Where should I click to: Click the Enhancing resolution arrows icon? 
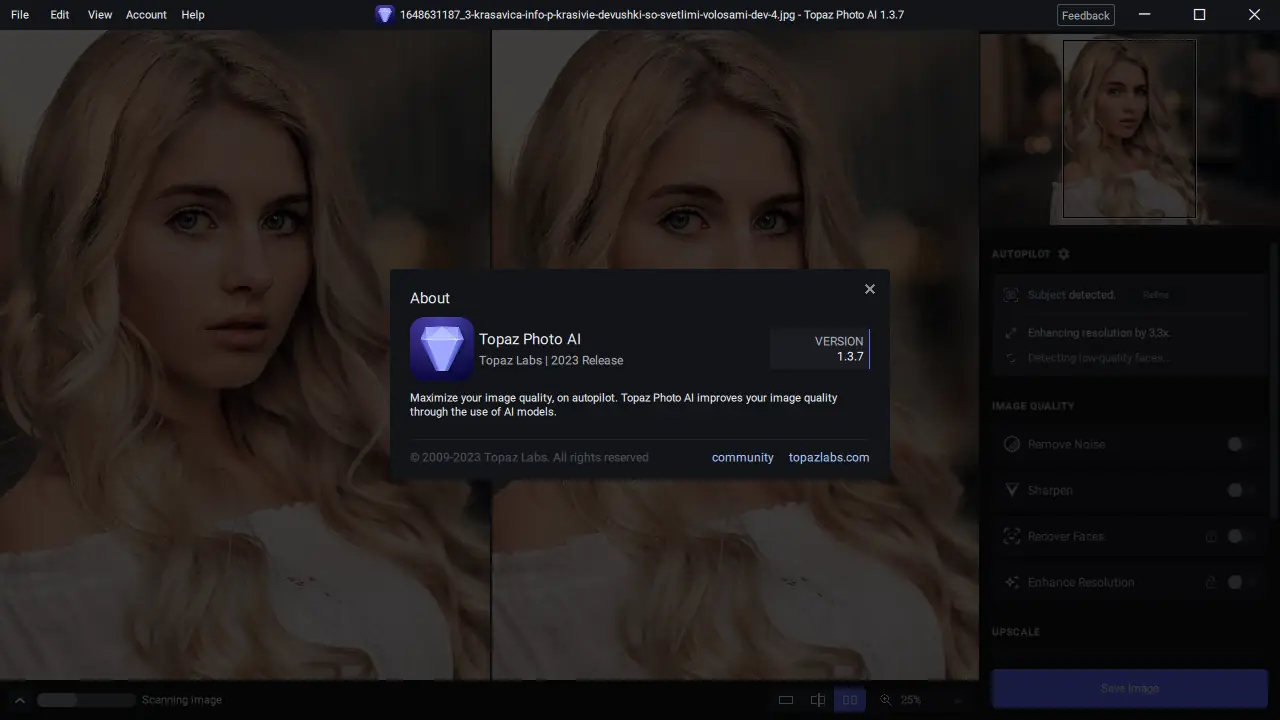[x=1010, y=333]
